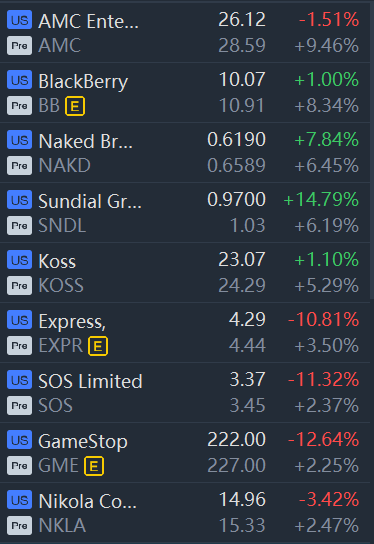Select the NKLA ticker symbol

[x=62, y=525]
